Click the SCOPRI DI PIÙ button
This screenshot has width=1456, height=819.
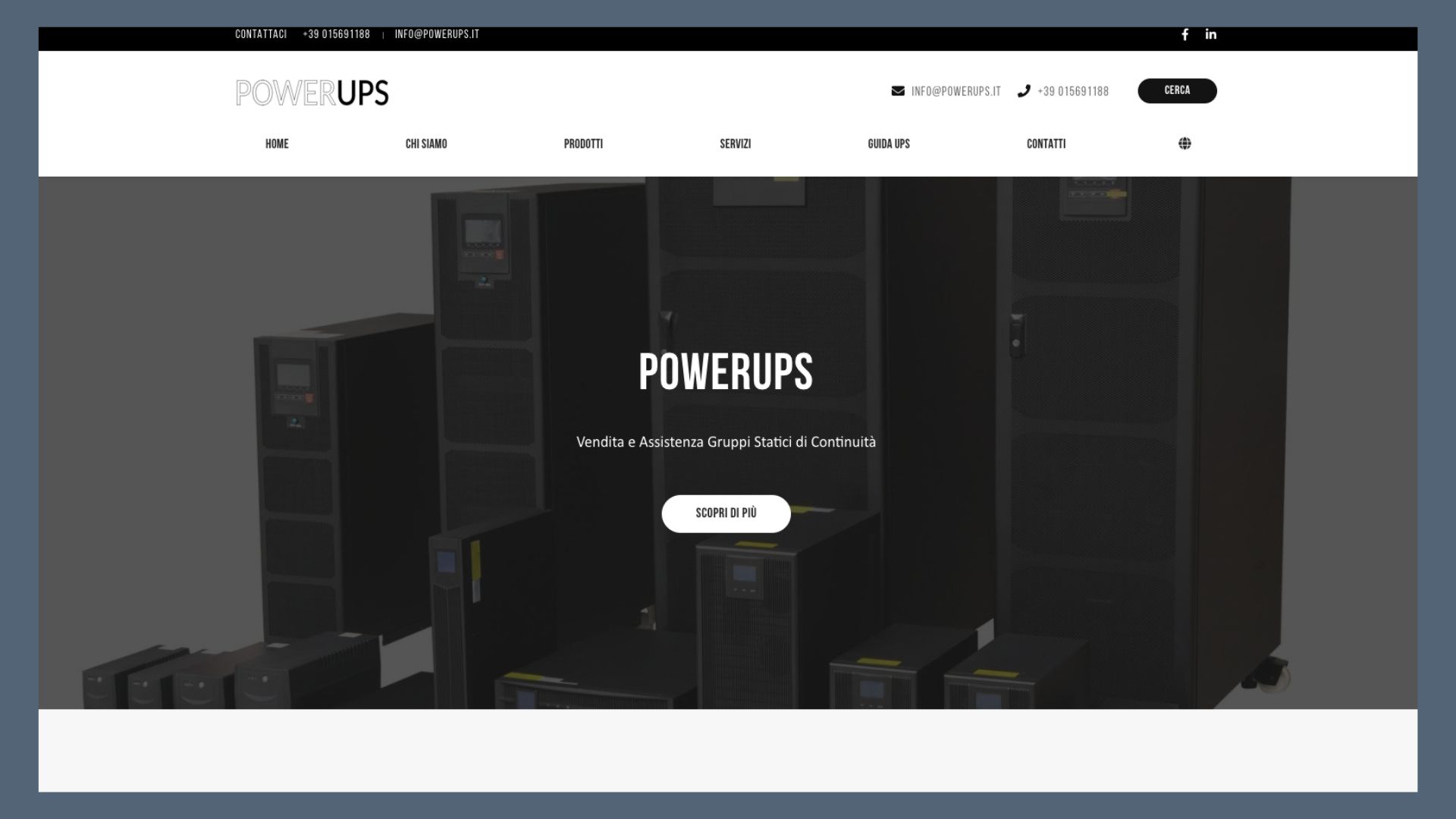tap(726, 513)
